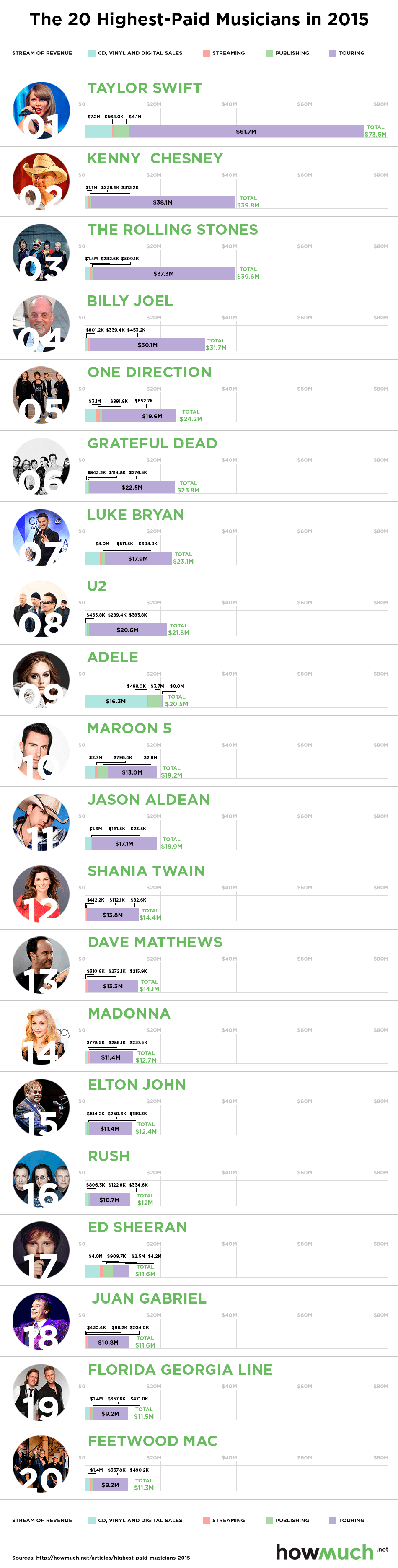Viewport: 398px width, 1568px height.
Task: Click Adele's $16.3M CD sales bar
Action: (116, 701)
